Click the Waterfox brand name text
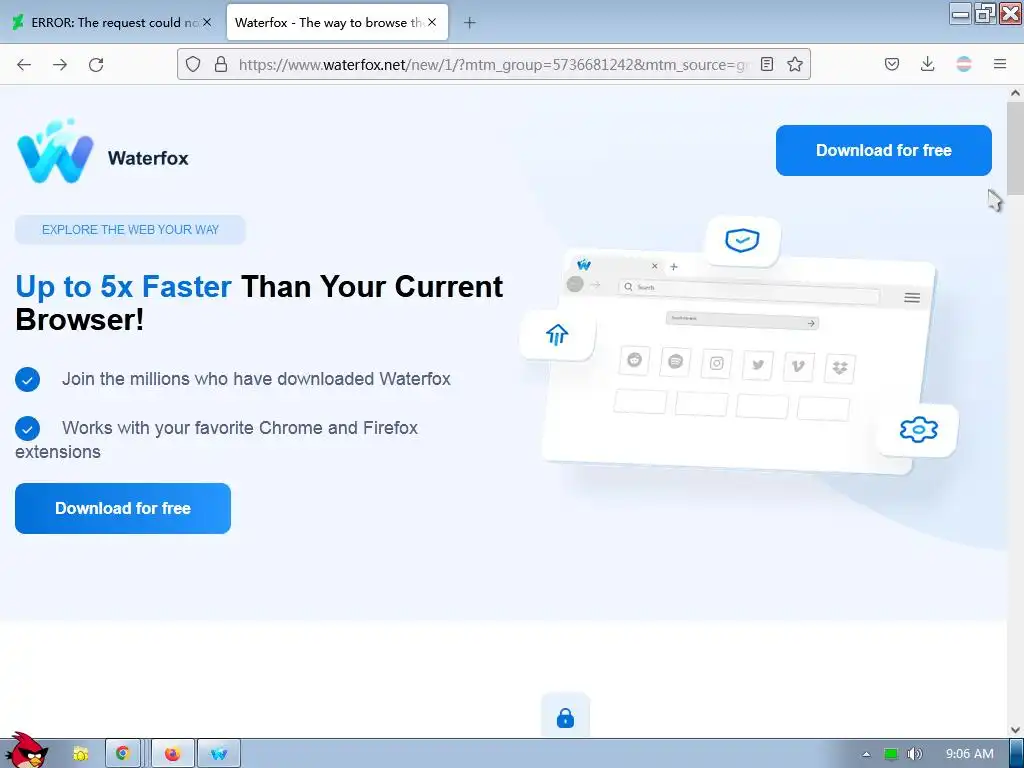This screenshot has width=1024, height=768. click(148, 158)
